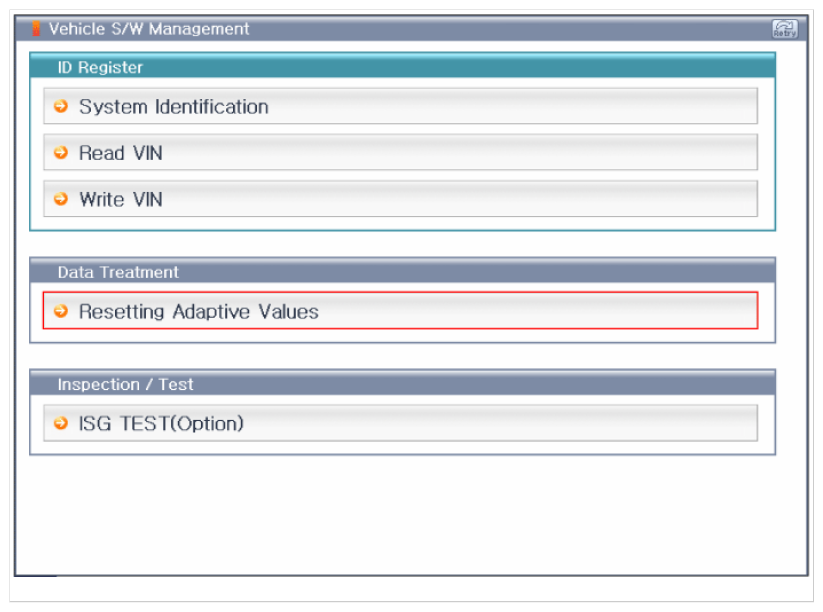Click the Inspection / Test section header
This screenshot has width=823, height=612.
125,384
